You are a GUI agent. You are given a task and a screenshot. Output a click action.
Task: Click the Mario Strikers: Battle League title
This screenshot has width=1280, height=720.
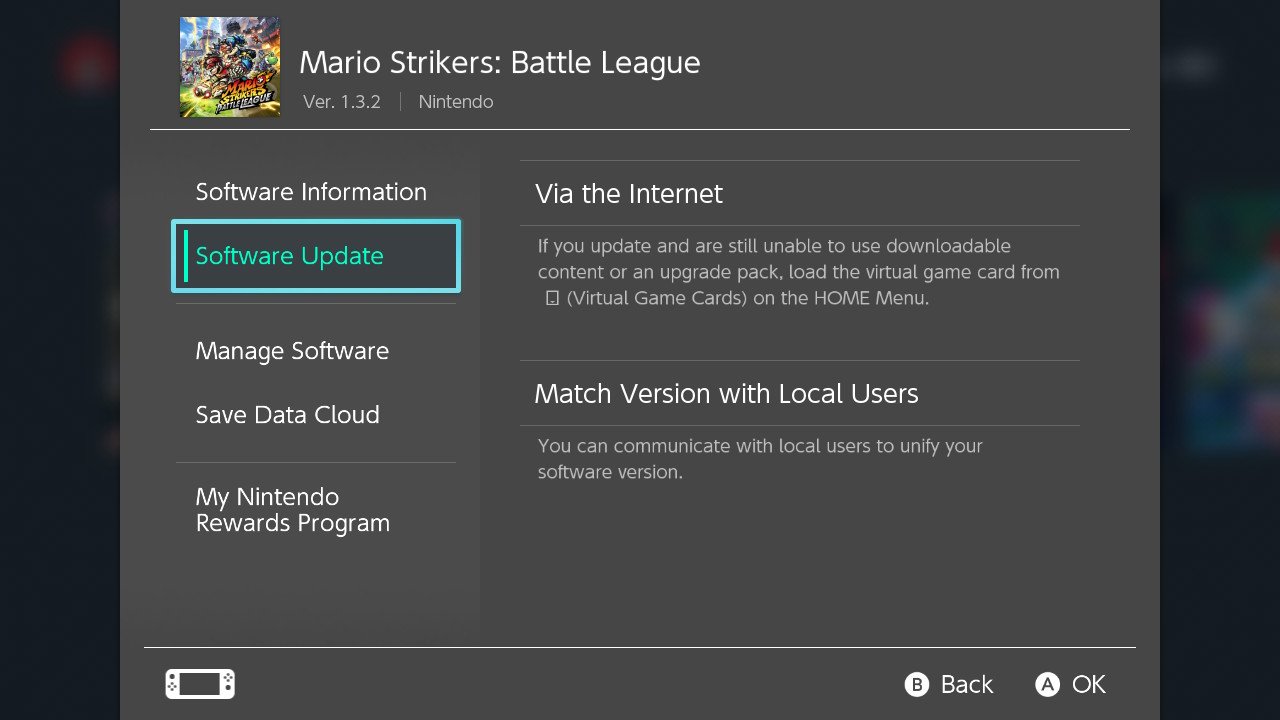[x=500, y=62]
